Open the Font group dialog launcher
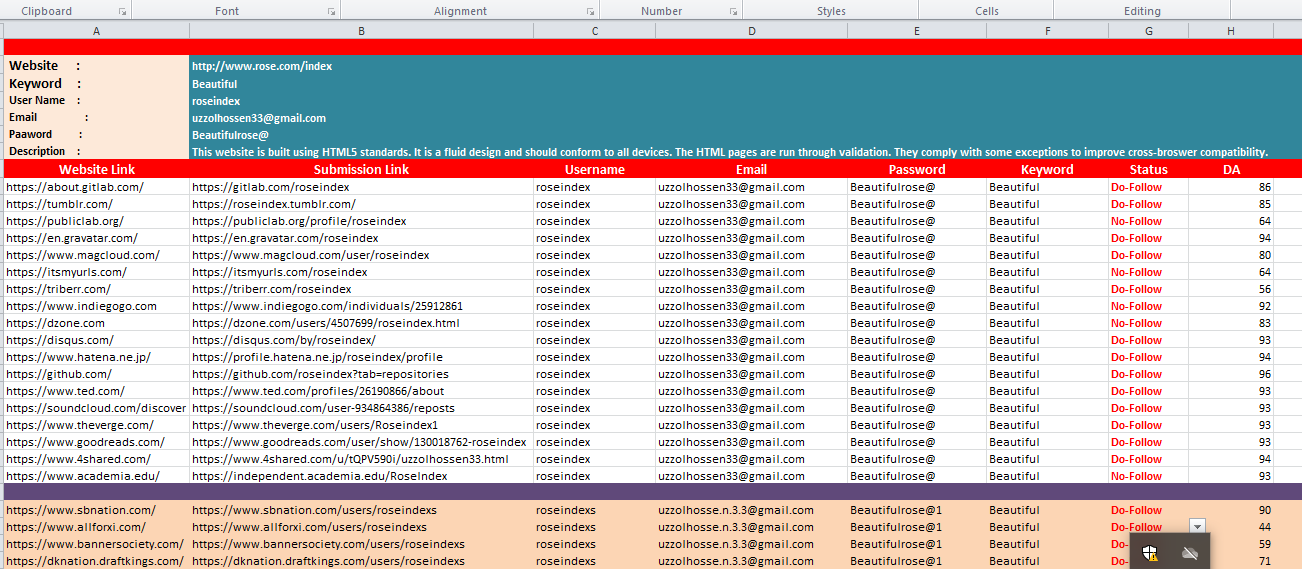Image resolution: width=1302 pixels, height=569 pixels. [x=331, y=11]
